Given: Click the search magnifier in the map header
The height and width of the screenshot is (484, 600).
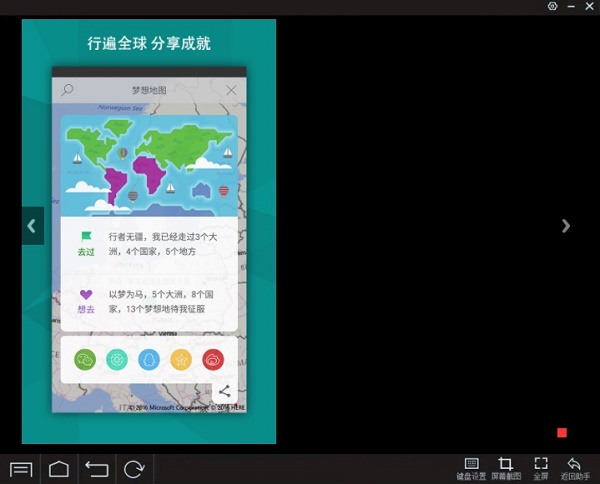Looking at the screenshot, I should [68, 90].
